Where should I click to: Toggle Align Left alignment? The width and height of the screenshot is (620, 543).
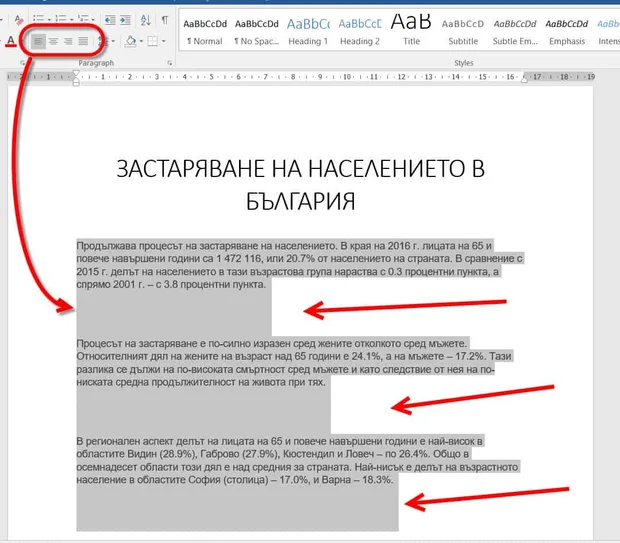pos(38,41)
